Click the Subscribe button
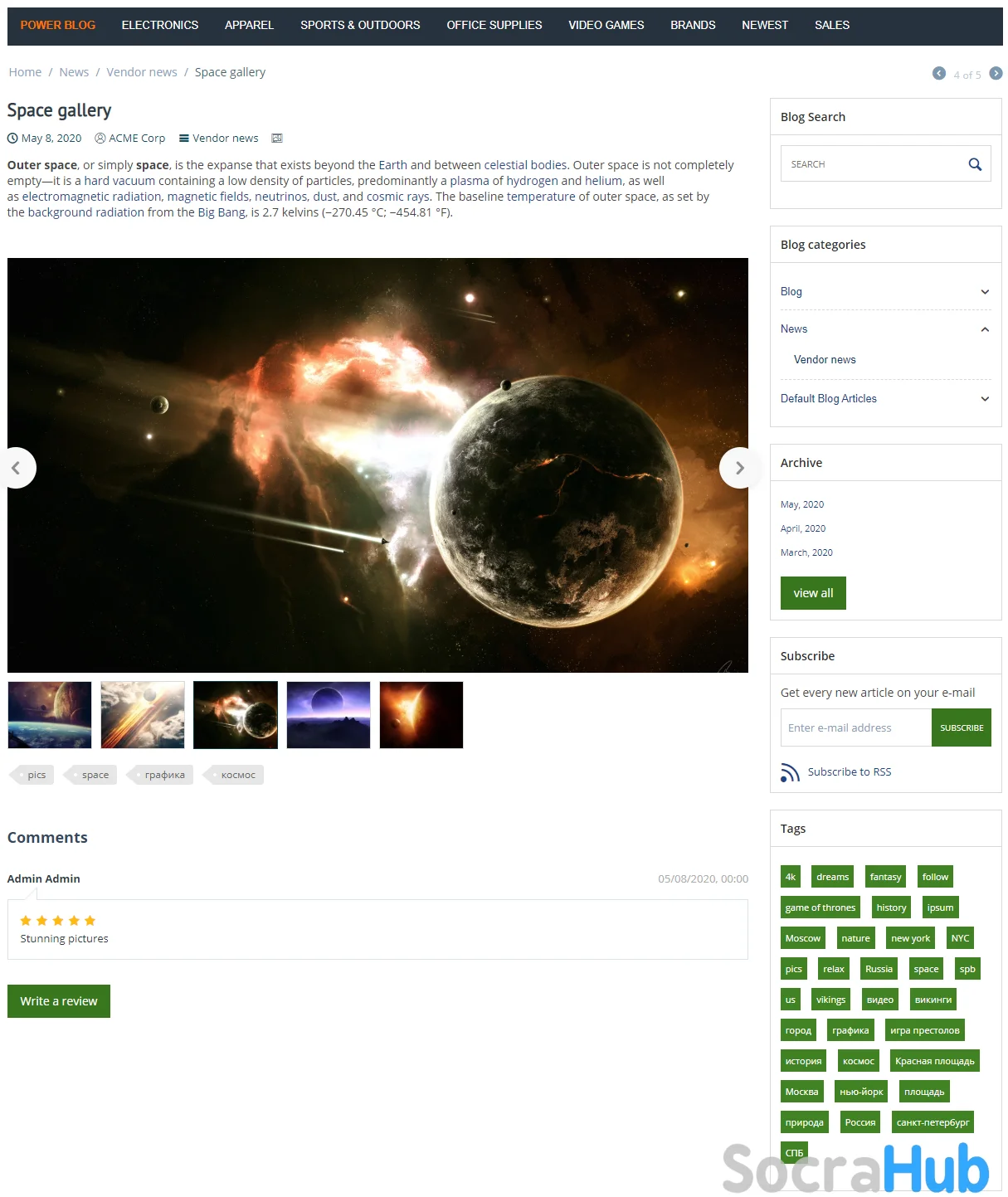 click(x=962, y=727)
